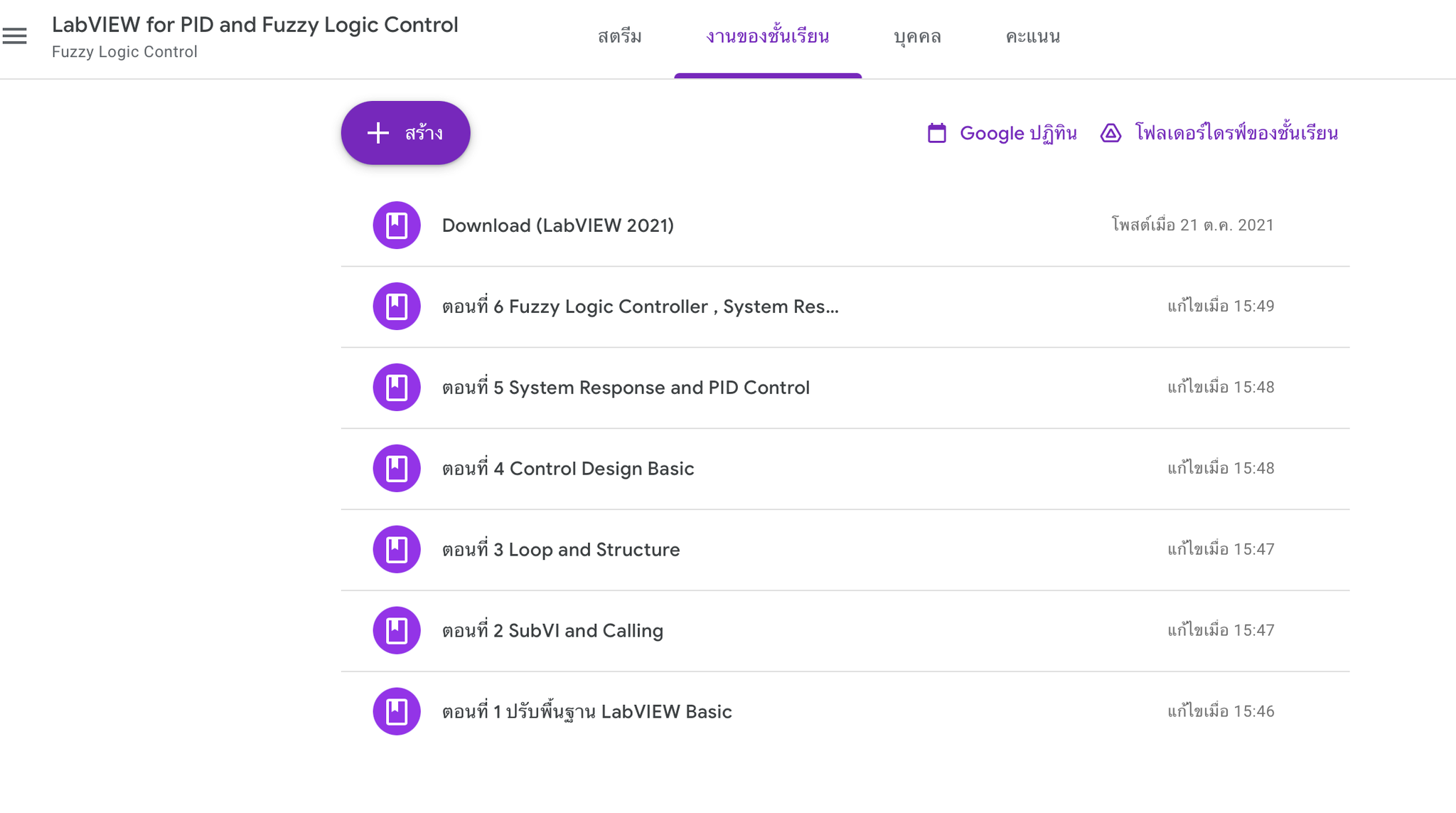
Task: Go to the บุคคล tab
Action: [x=917, y=37]
